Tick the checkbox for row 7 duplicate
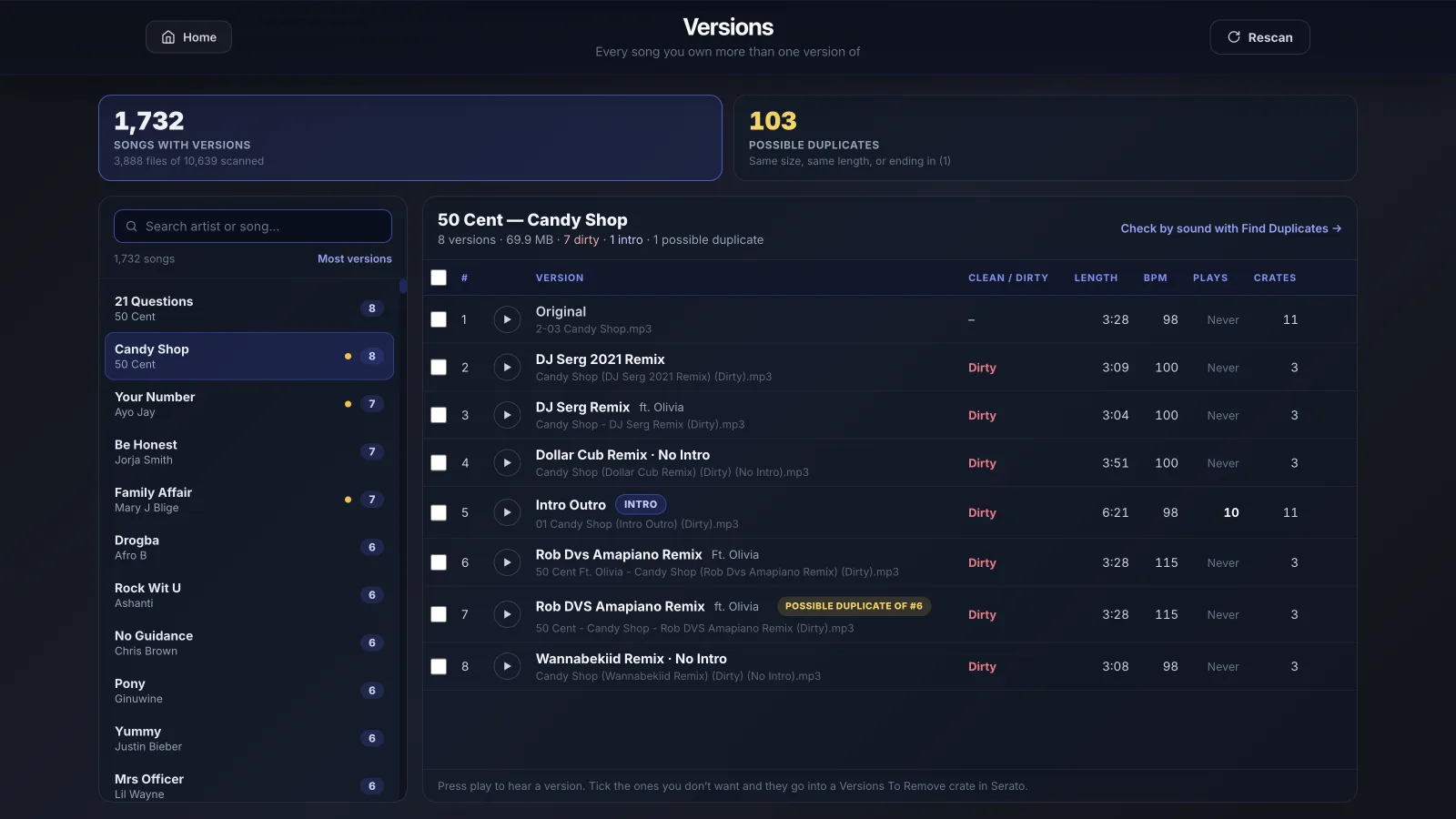The height and width of the screenshot is (819, 1456). click(x=439, y=614)
